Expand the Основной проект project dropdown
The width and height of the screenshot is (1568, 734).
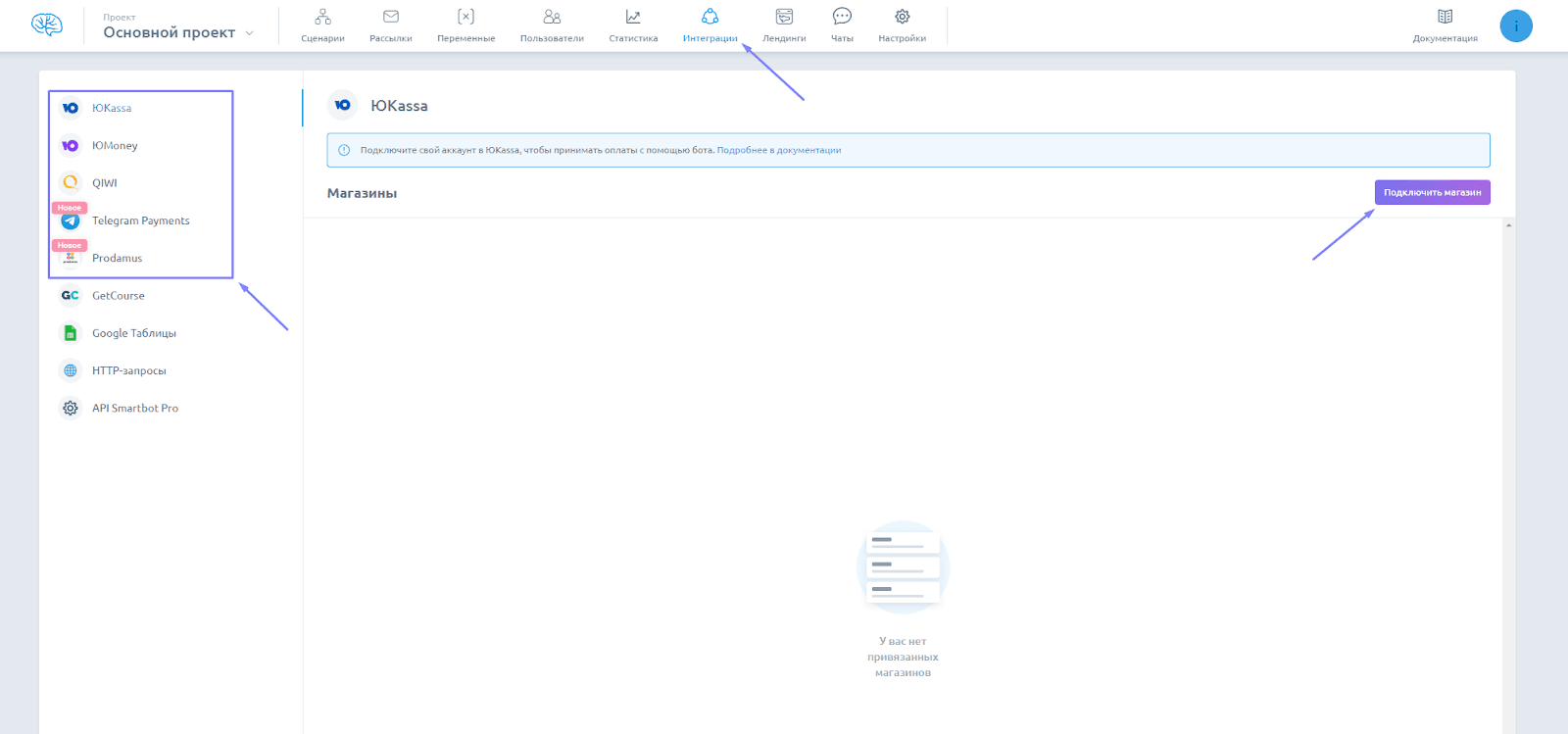click(178, 32)
